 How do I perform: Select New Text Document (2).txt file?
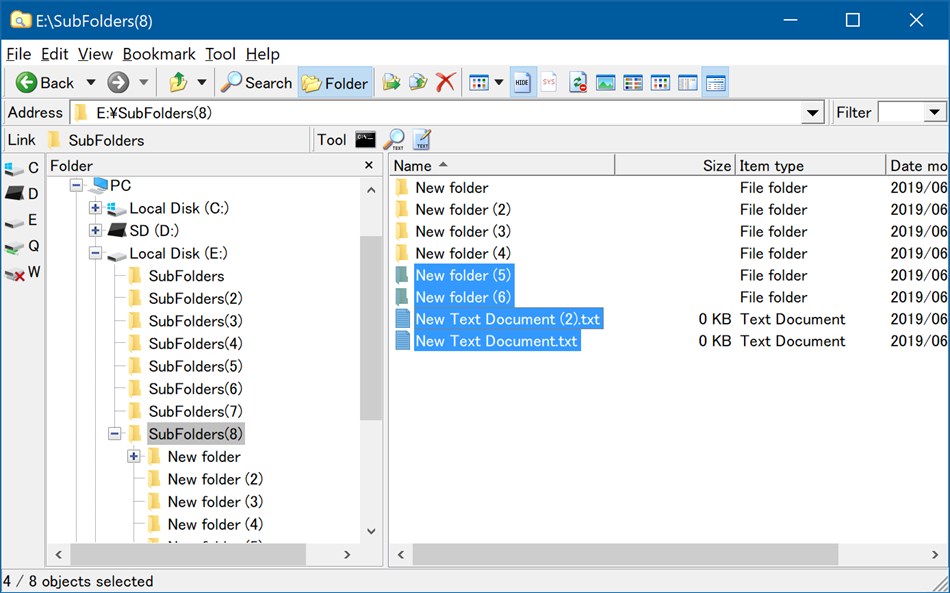click(x=507, y=319)
